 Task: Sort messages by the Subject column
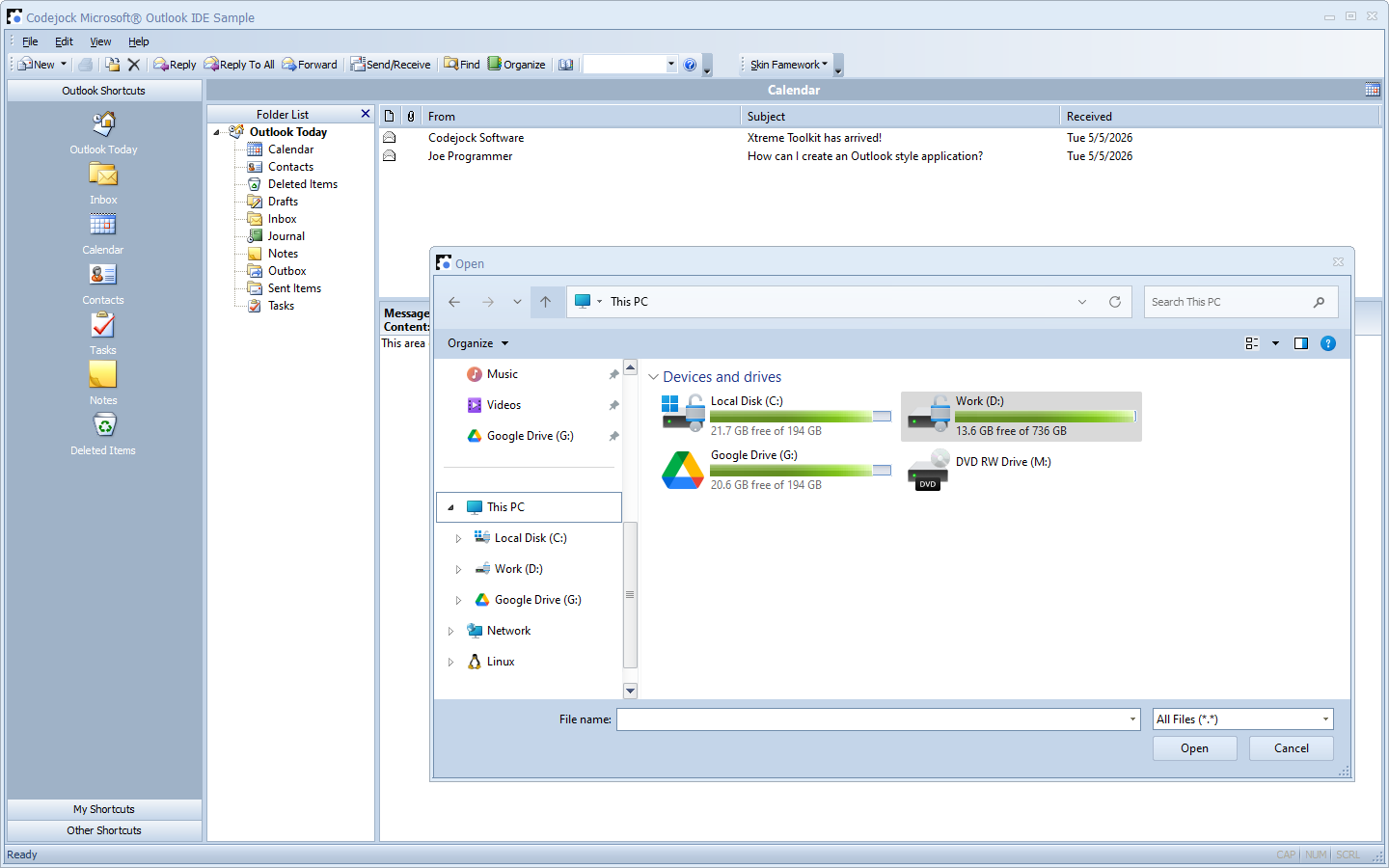coord(900,116)
